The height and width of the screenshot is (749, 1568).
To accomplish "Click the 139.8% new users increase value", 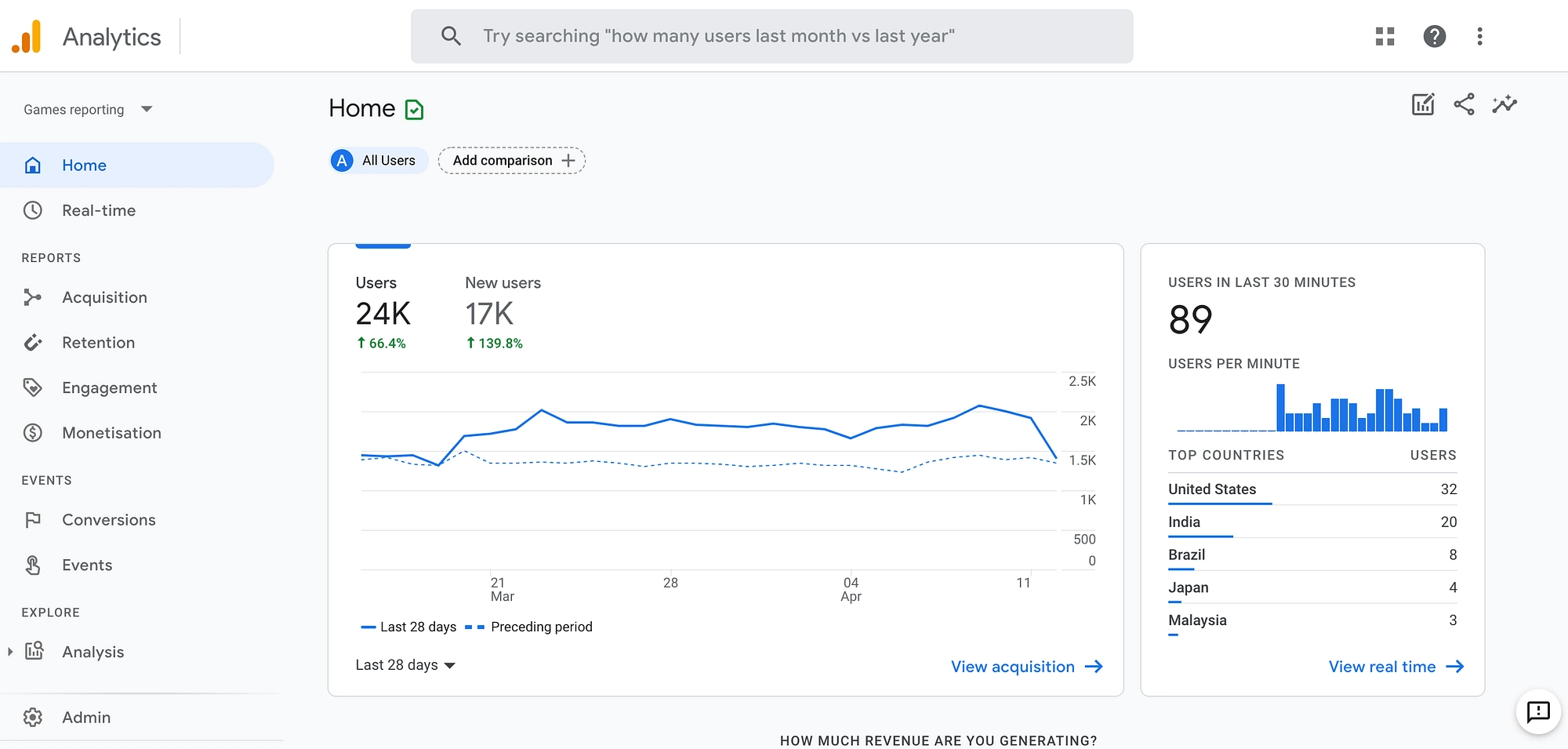I will [494, 344].
